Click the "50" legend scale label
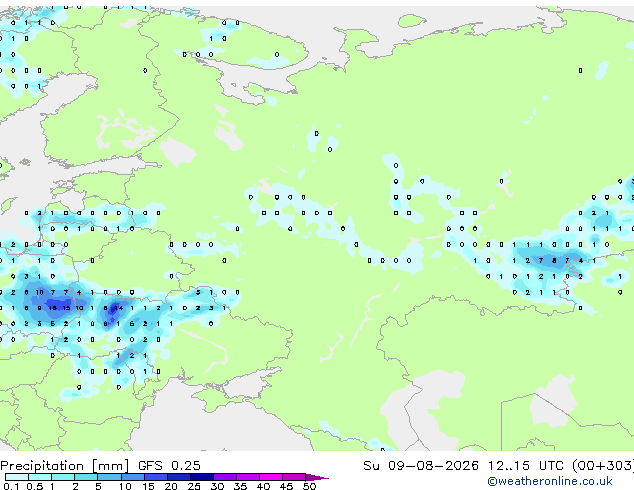 [309, 486]
